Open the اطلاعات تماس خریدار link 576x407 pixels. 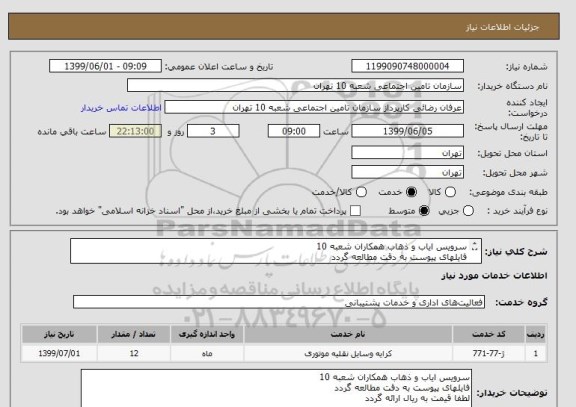tap(121, 108)
